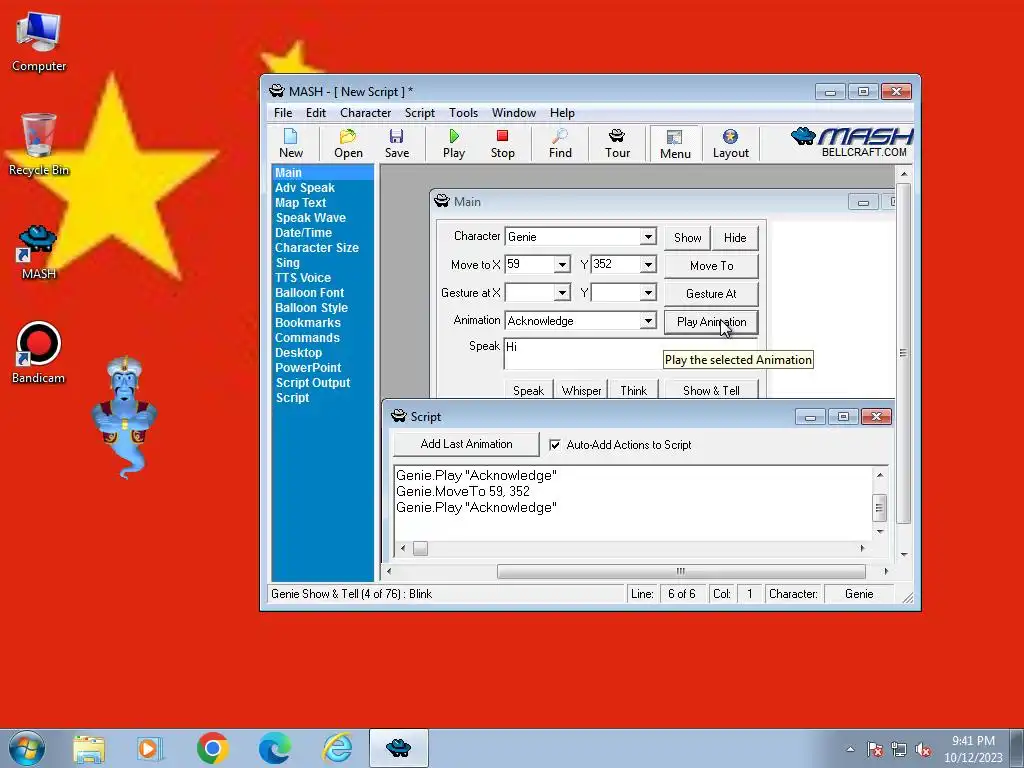
Task: Open the Move to Y dropdown
Action: 648,264
